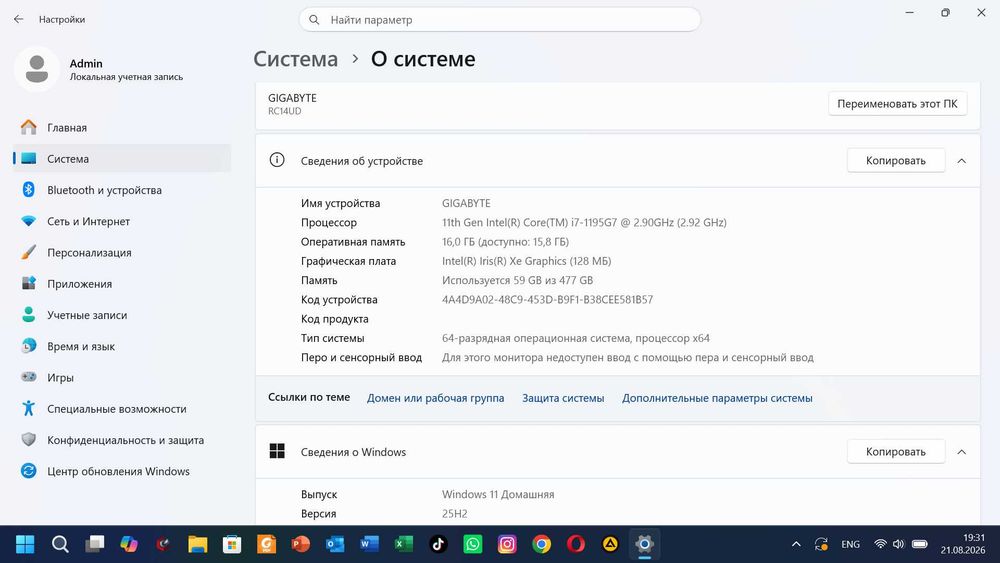Screen dimensions: 1000x563
Task: Click the Wi-Fi icon in the system tray
Action: click(880, 544)
